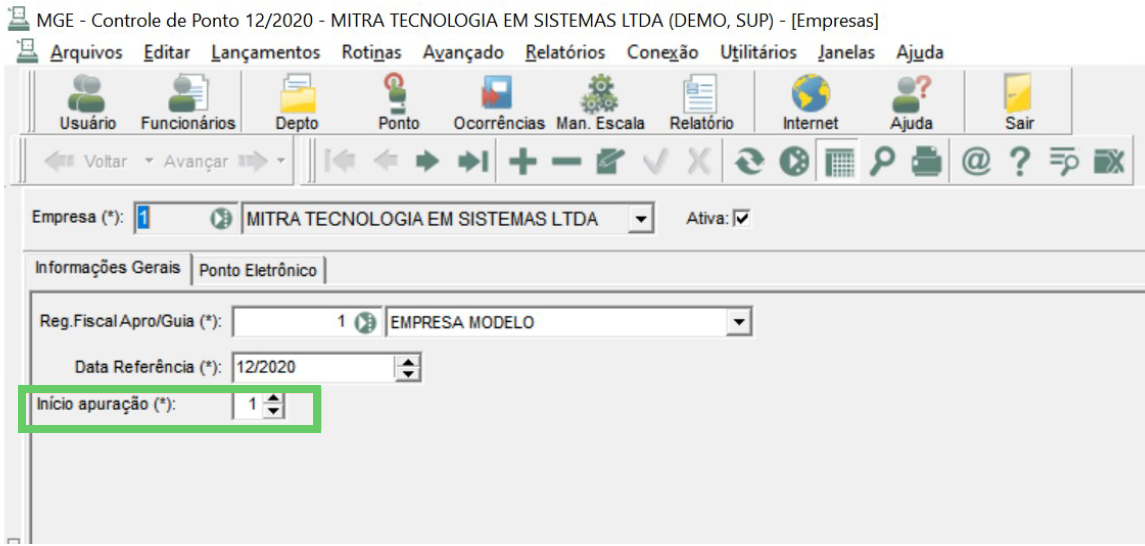Open the Ponto toolbar icon
The height and width of the screenshot is (546, 1145).
(399, 102)
